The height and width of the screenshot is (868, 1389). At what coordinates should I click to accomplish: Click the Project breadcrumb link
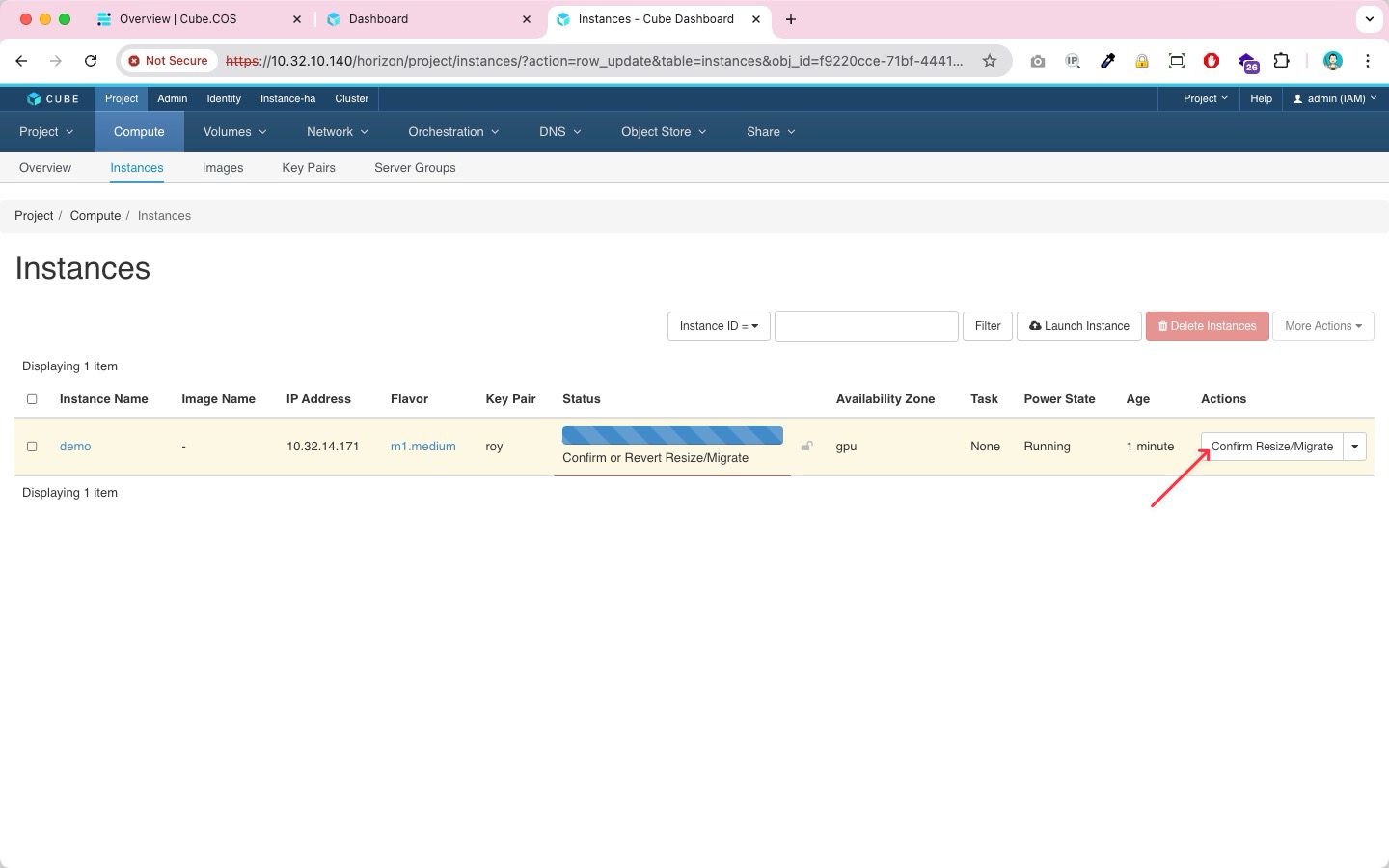coord(34,216)
